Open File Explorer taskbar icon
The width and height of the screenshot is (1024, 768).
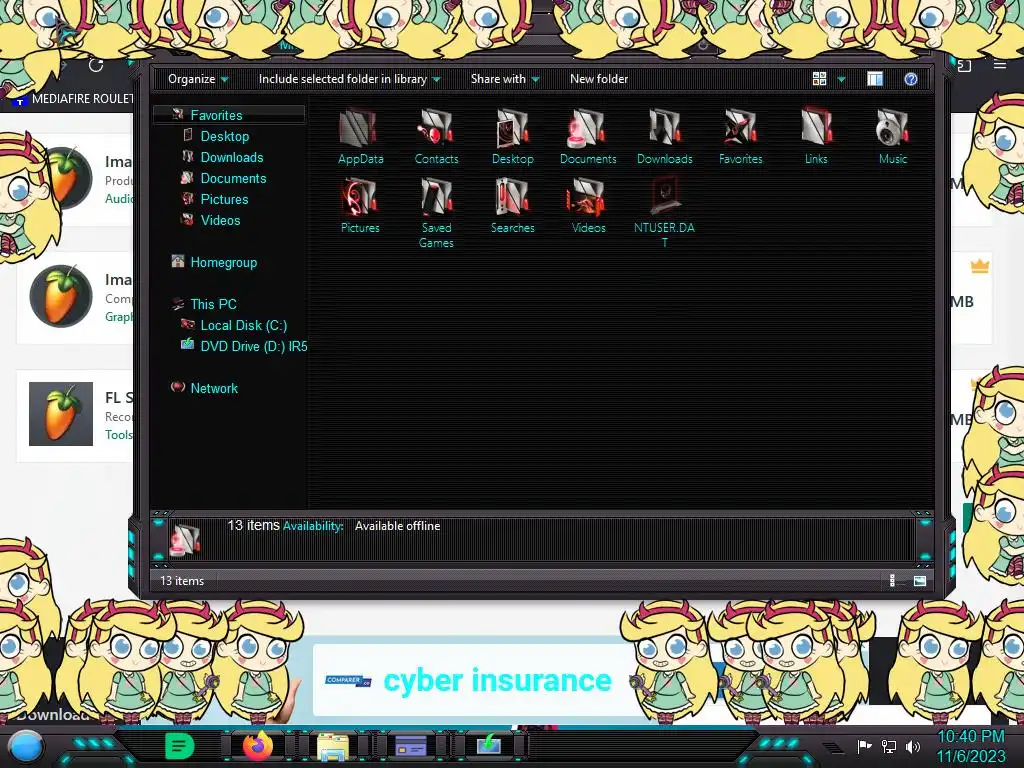pyautogui.click(x=332, y=746)
